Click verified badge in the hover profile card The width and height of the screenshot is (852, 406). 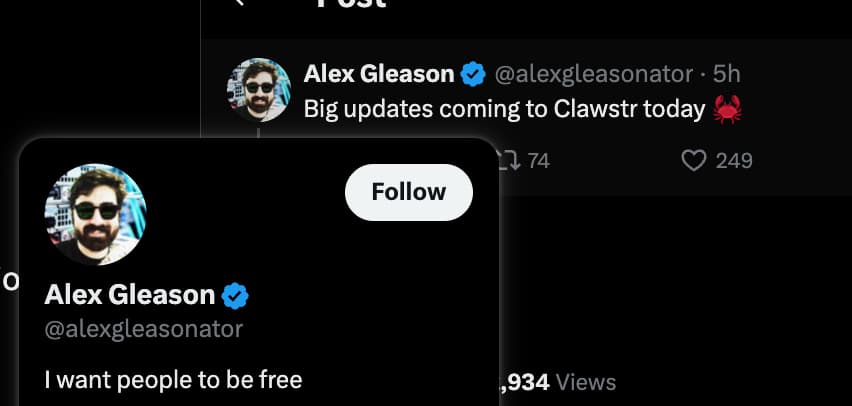coord(235,296)
